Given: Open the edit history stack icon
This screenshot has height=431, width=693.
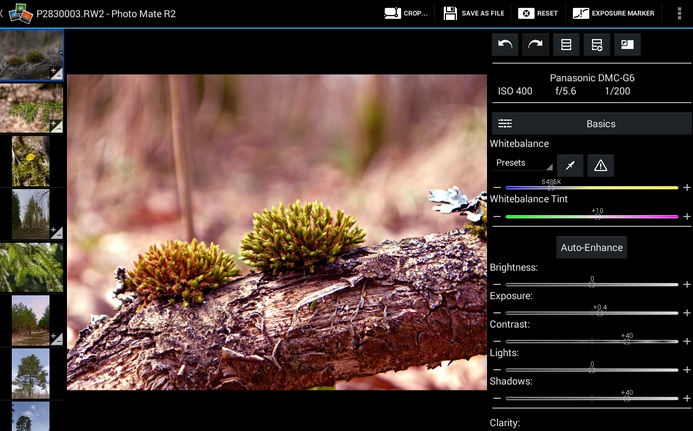Looking at the screenshot, I should pyautogui.click(x=566, y=45).
